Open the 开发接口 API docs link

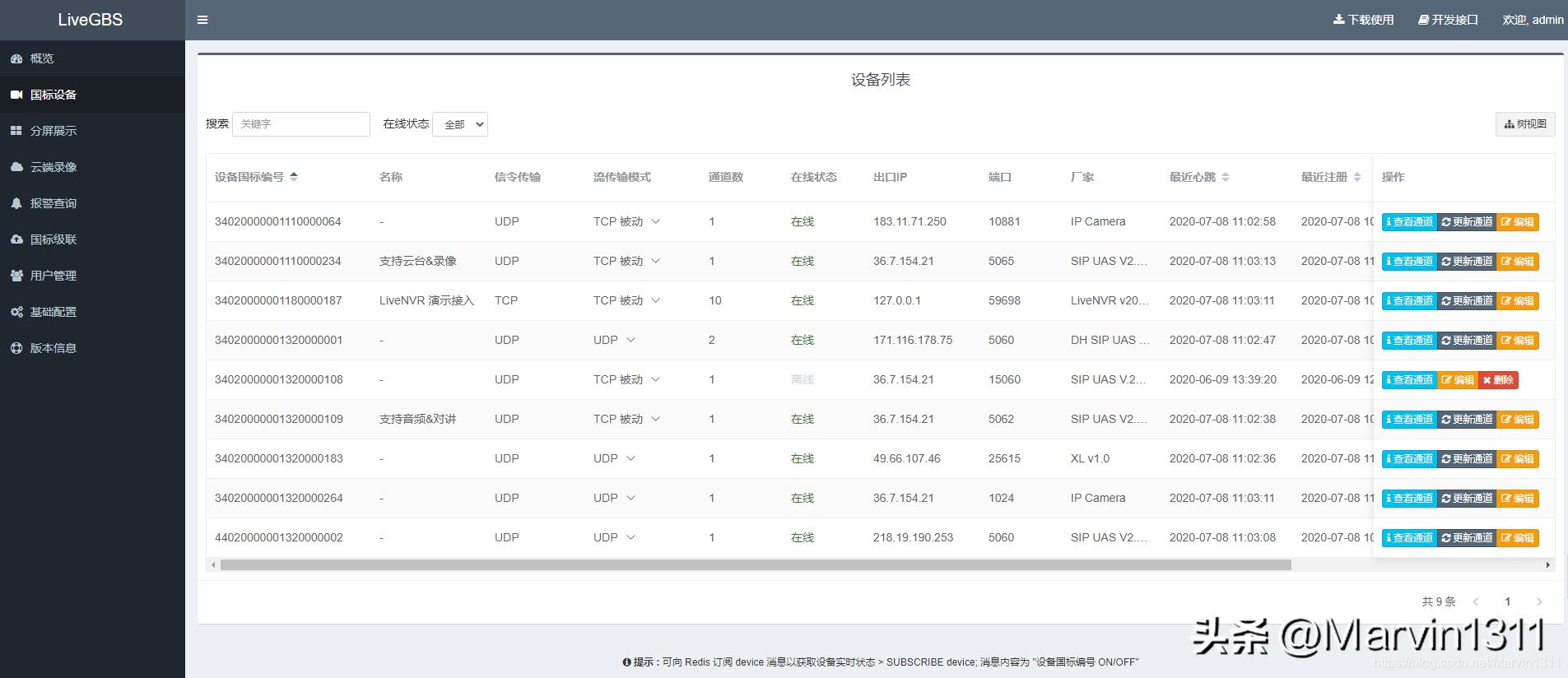pyautogui.click(x=1449, y=20)
